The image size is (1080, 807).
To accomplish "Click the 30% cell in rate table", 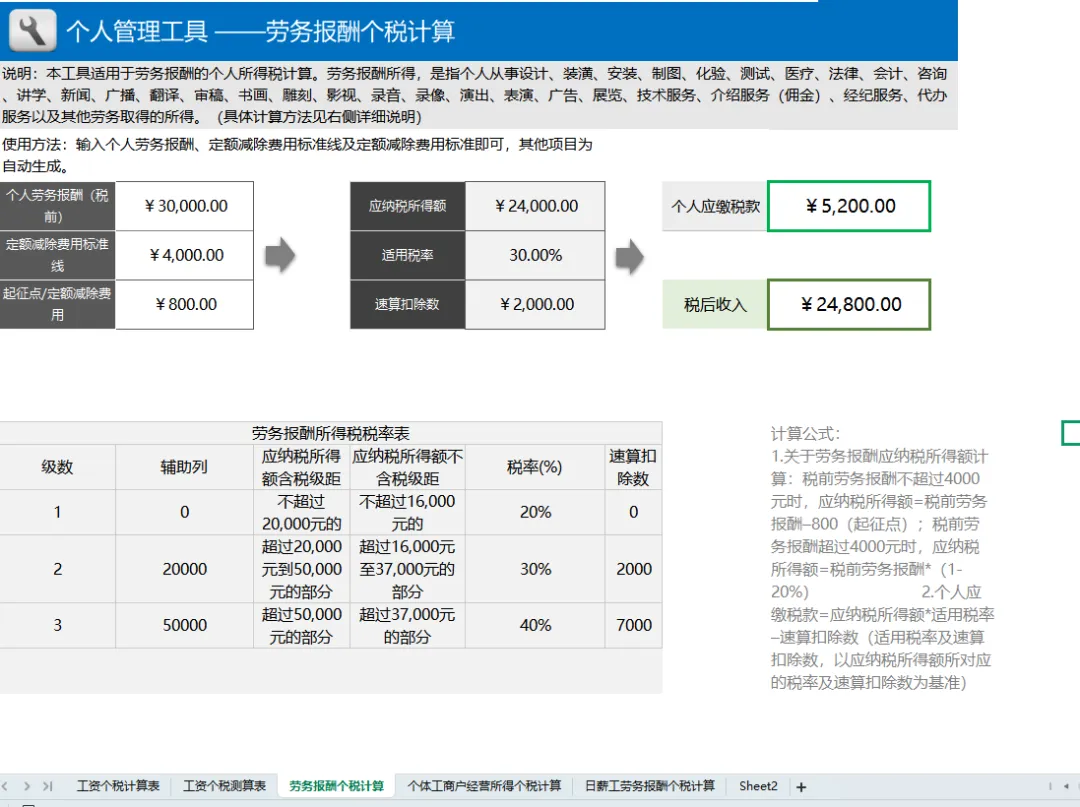I will tap(535, 569).
